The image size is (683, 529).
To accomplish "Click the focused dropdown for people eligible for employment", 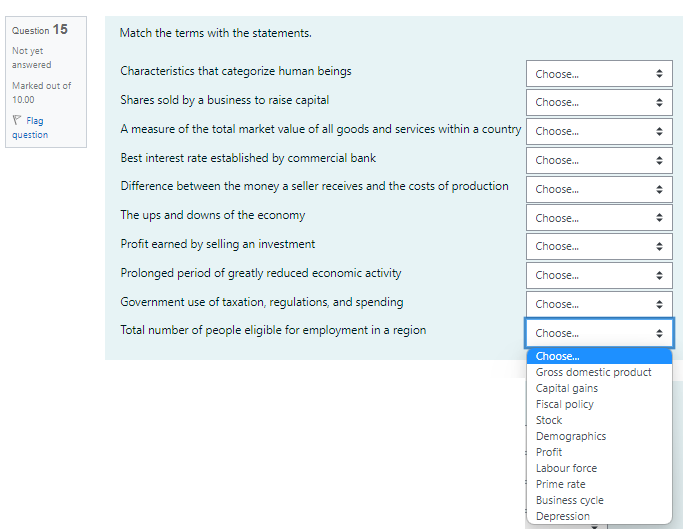I will coord(599,333).
